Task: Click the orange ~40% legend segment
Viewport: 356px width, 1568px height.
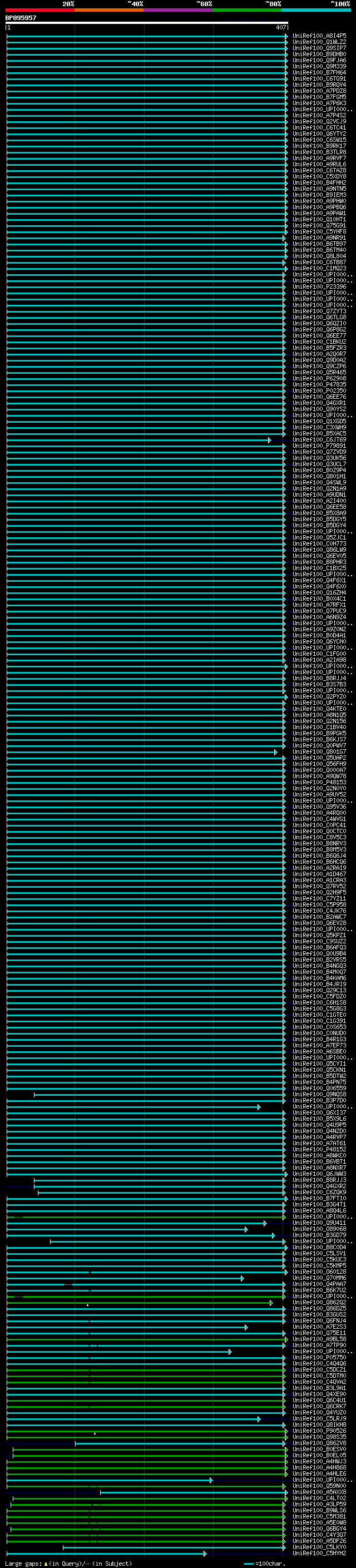Action: pyautogui.click(x=110, y=10)
